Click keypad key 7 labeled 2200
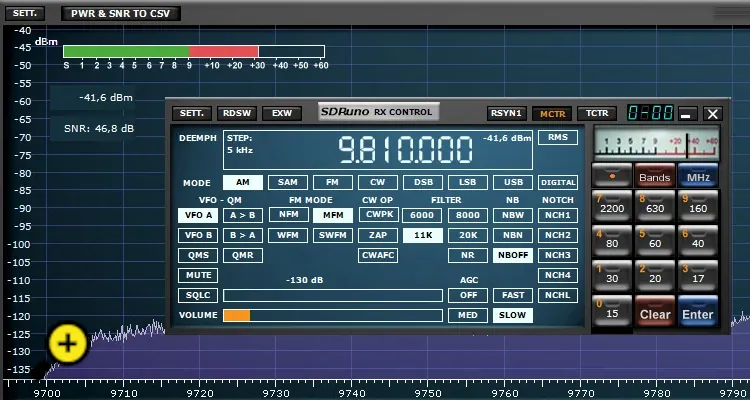The image size is (750, 400). click(x=612, y=207)
